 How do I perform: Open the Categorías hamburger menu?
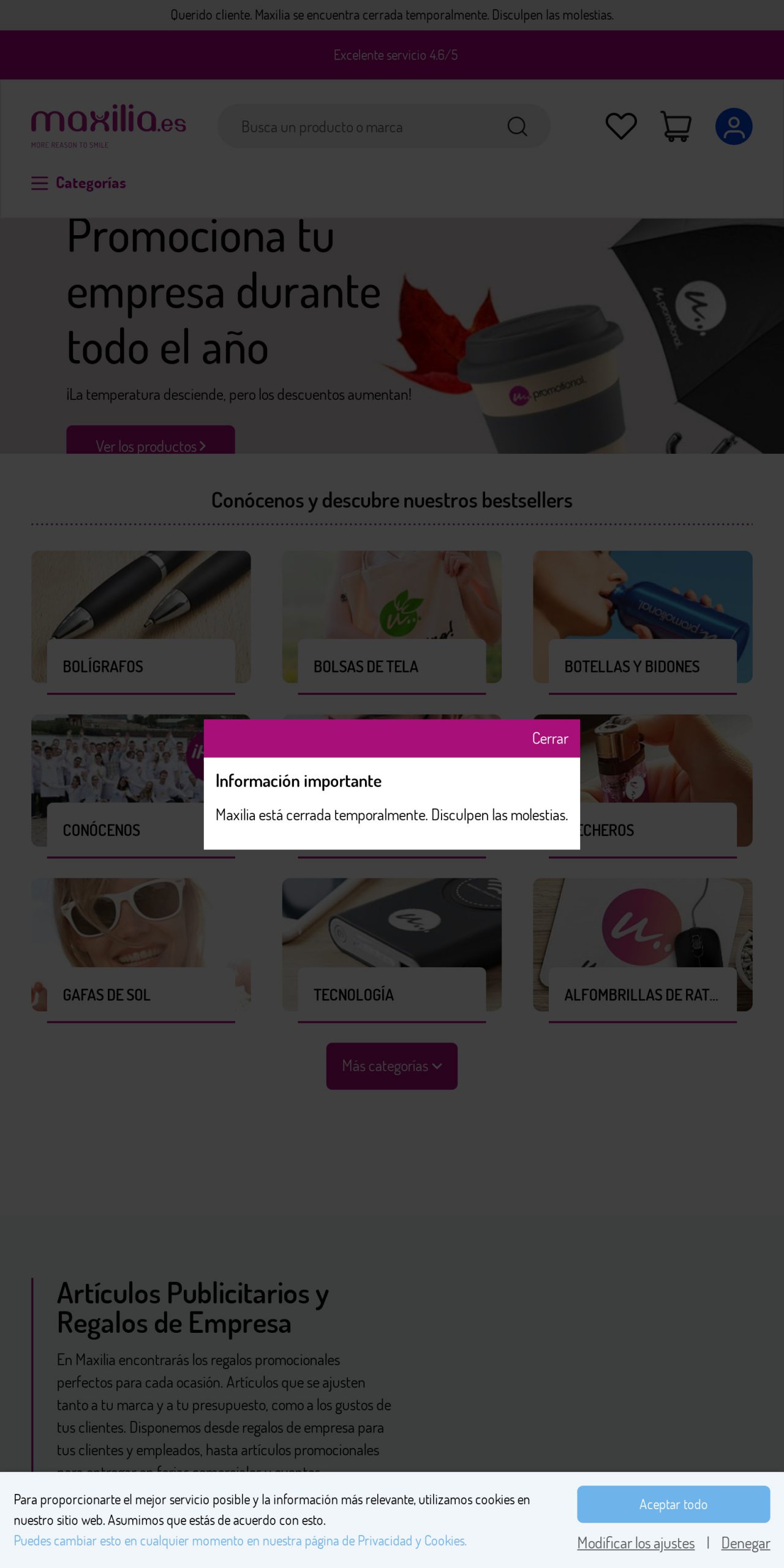click(78, 183)
